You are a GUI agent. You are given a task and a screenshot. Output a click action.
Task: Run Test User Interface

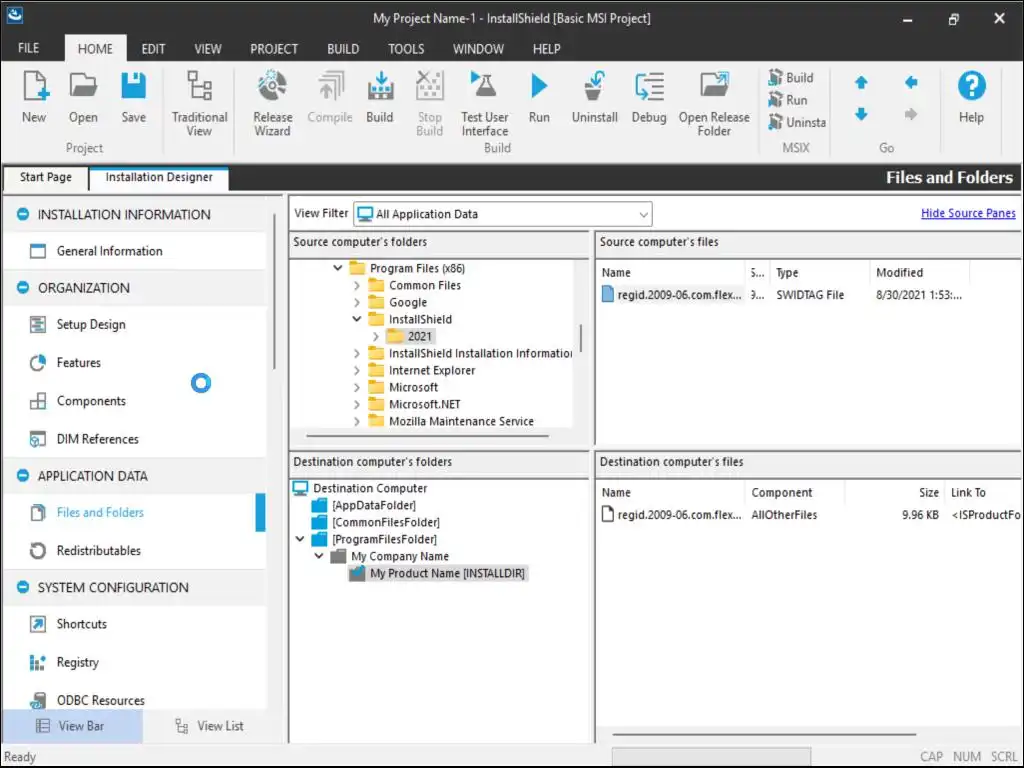click(x=485, y=103)
